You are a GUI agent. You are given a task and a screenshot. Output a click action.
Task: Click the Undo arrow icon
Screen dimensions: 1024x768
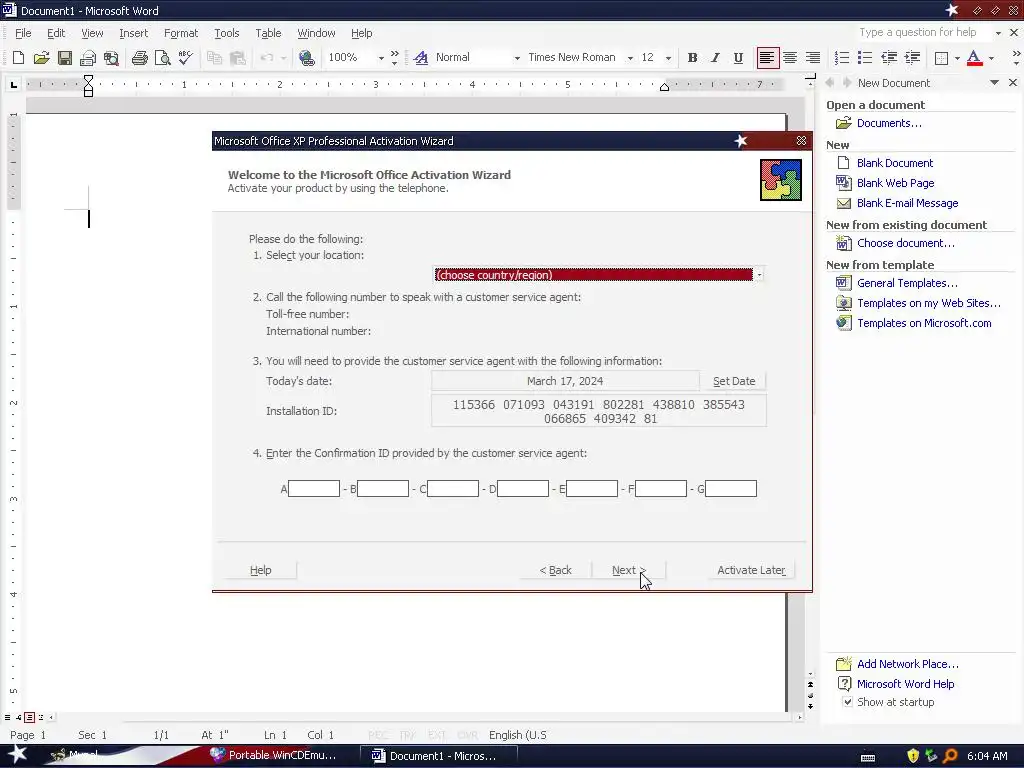pyautogui.click(x=266, y=58)
